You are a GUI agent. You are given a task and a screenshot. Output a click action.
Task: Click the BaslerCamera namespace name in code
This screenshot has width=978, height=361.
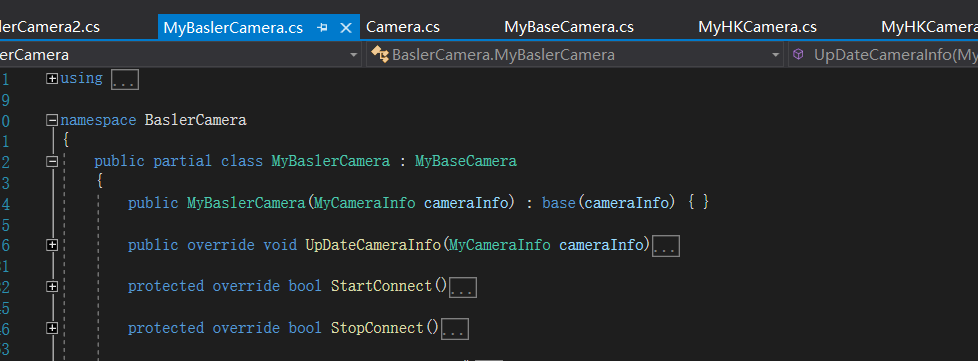click(x=195, y=120)
